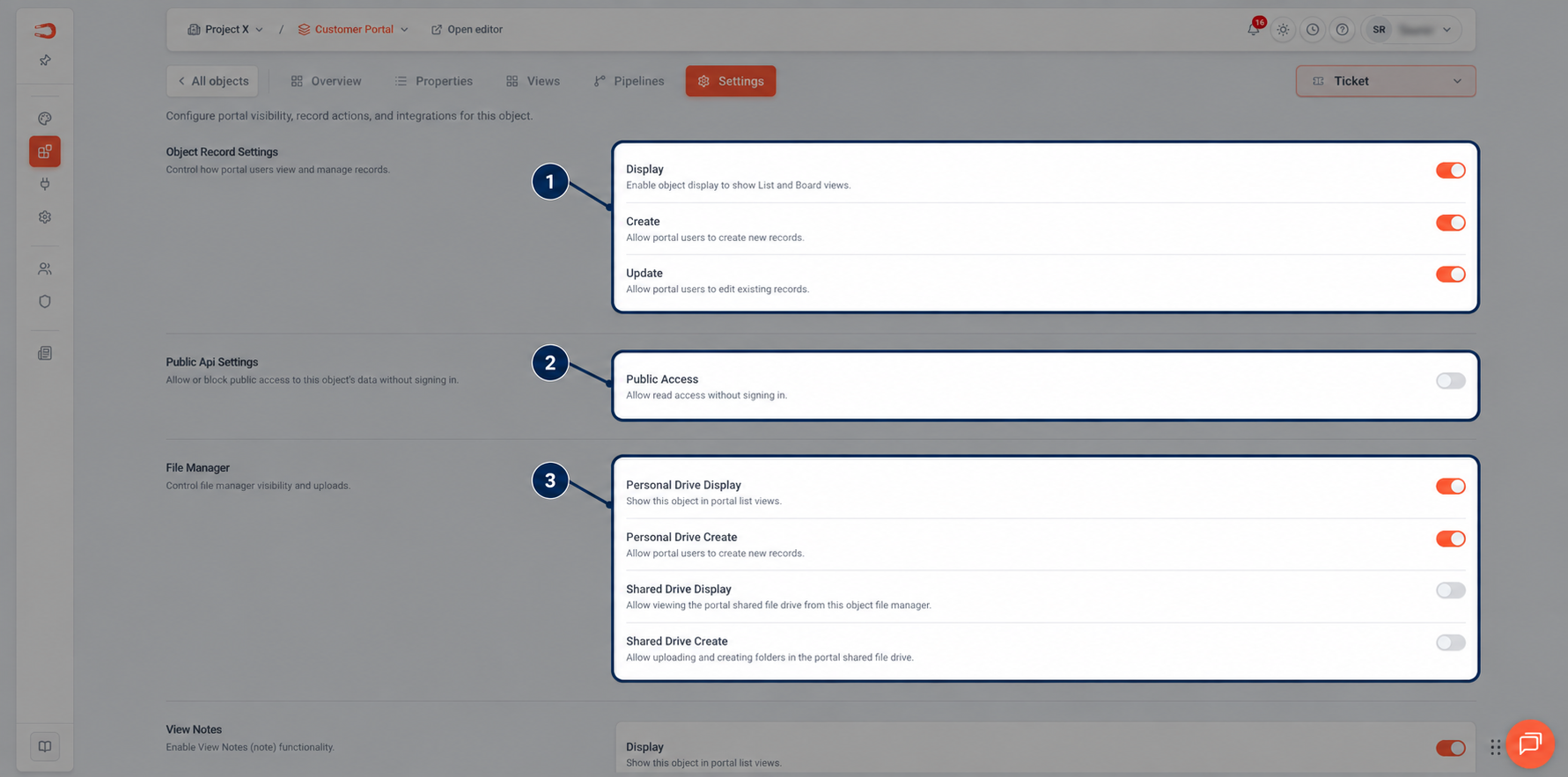Screen dimensions: 1568x777
Task: Toggle the Update records switch
Action: coord(1450,275)
